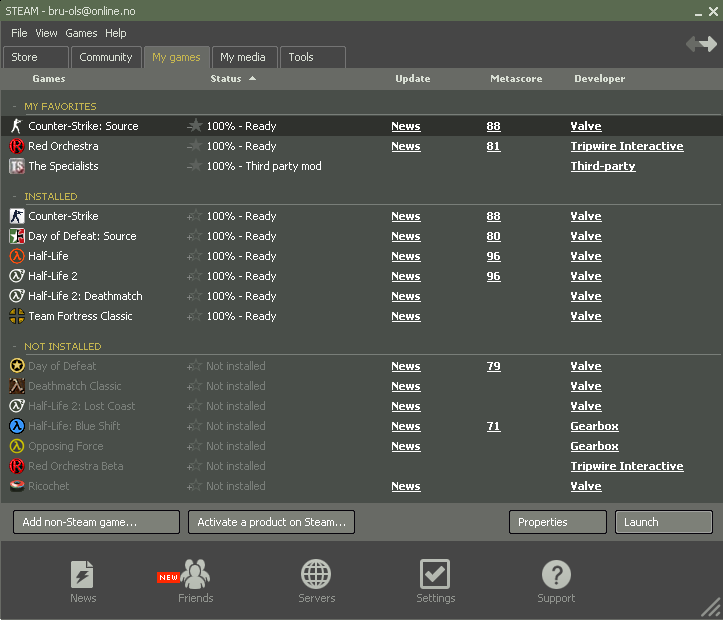723x620 pixels.
Task: Switch to the Tools tab
Action: tap(313, 57)
